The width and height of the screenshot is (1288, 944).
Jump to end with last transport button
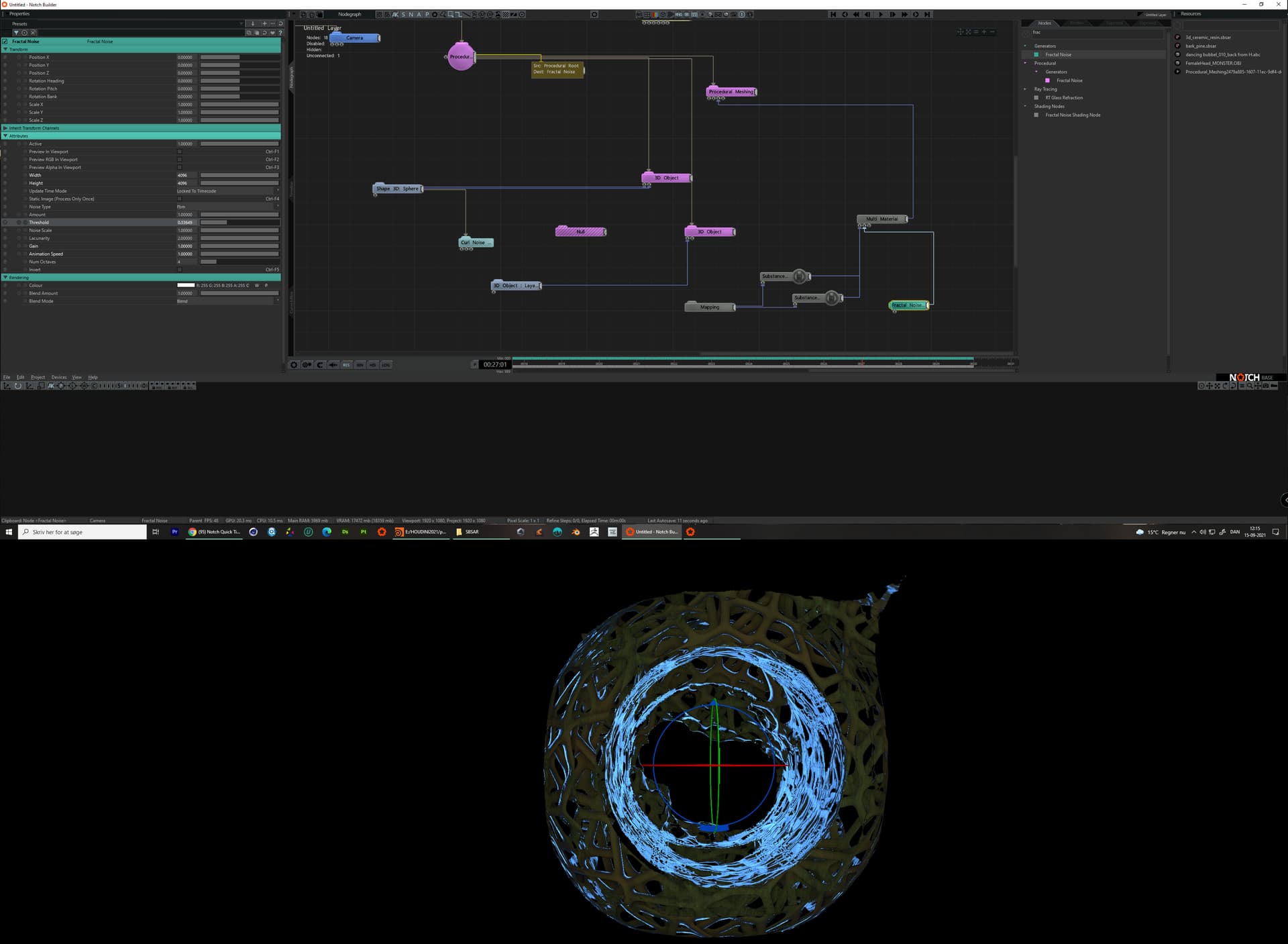928,14
